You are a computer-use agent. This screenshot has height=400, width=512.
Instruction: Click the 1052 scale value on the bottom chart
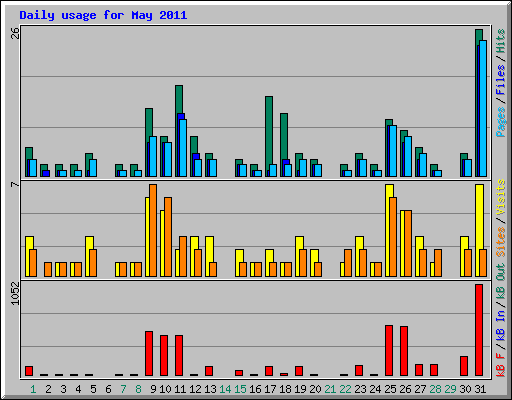pyautogui.click(x=15, y=293)
